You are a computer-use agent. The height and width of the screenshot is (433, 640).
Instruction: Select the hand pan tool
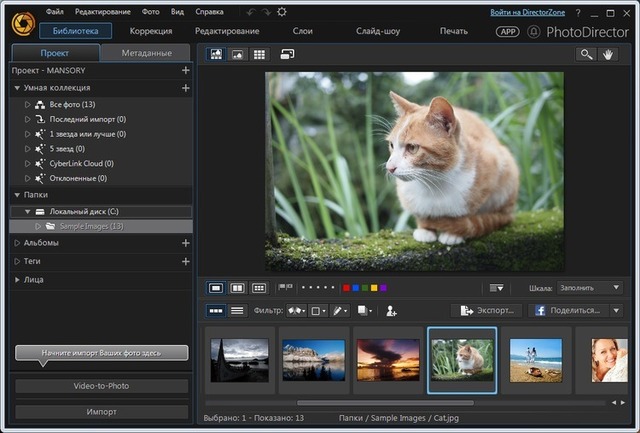pyautogui.click(x=609, y=54)
